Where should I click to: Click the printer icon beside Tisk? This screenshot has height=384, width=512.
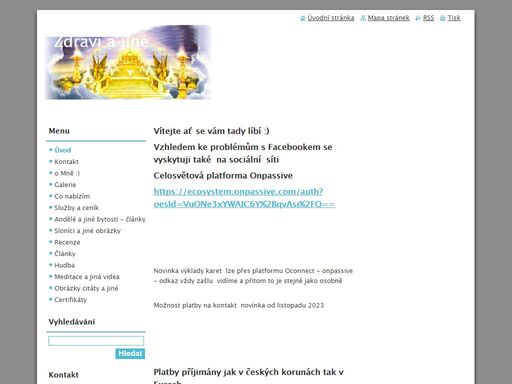tap(443, 18)
